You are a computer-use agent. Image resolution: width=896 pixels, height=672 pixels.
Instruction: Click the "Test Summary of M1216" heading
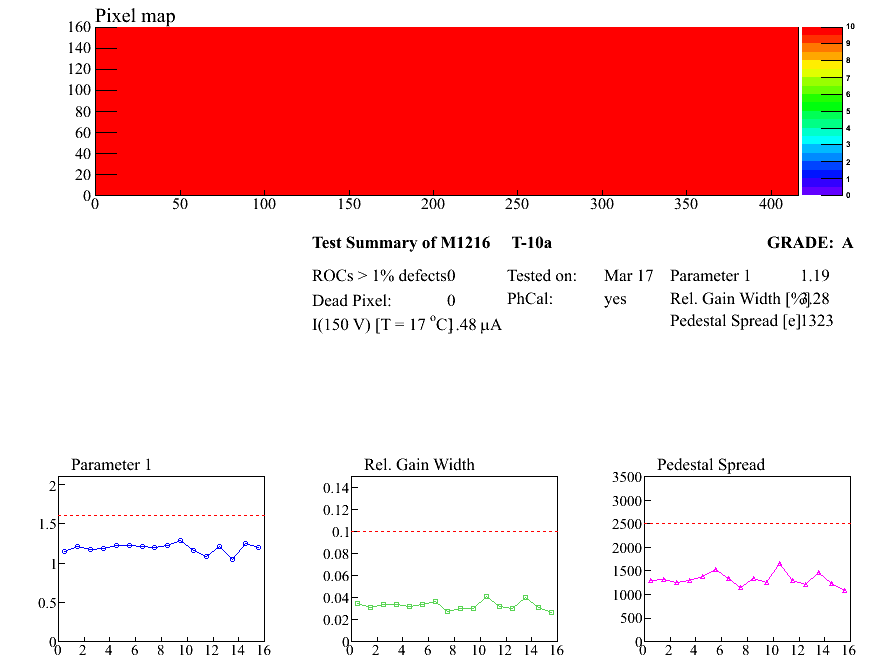401,243
